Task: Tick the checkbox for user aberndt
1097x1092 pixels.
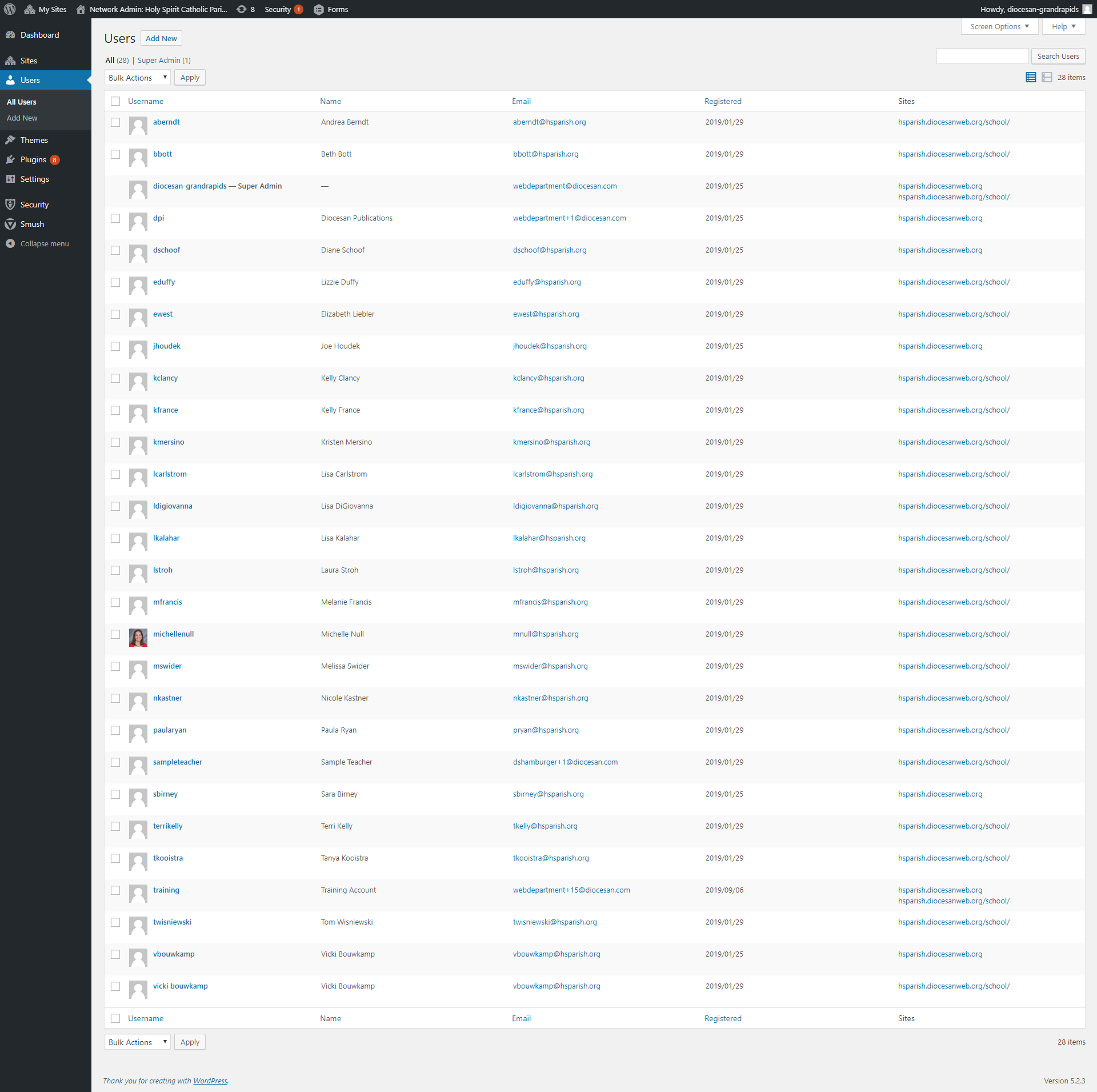Action: [x=115, y=122]
